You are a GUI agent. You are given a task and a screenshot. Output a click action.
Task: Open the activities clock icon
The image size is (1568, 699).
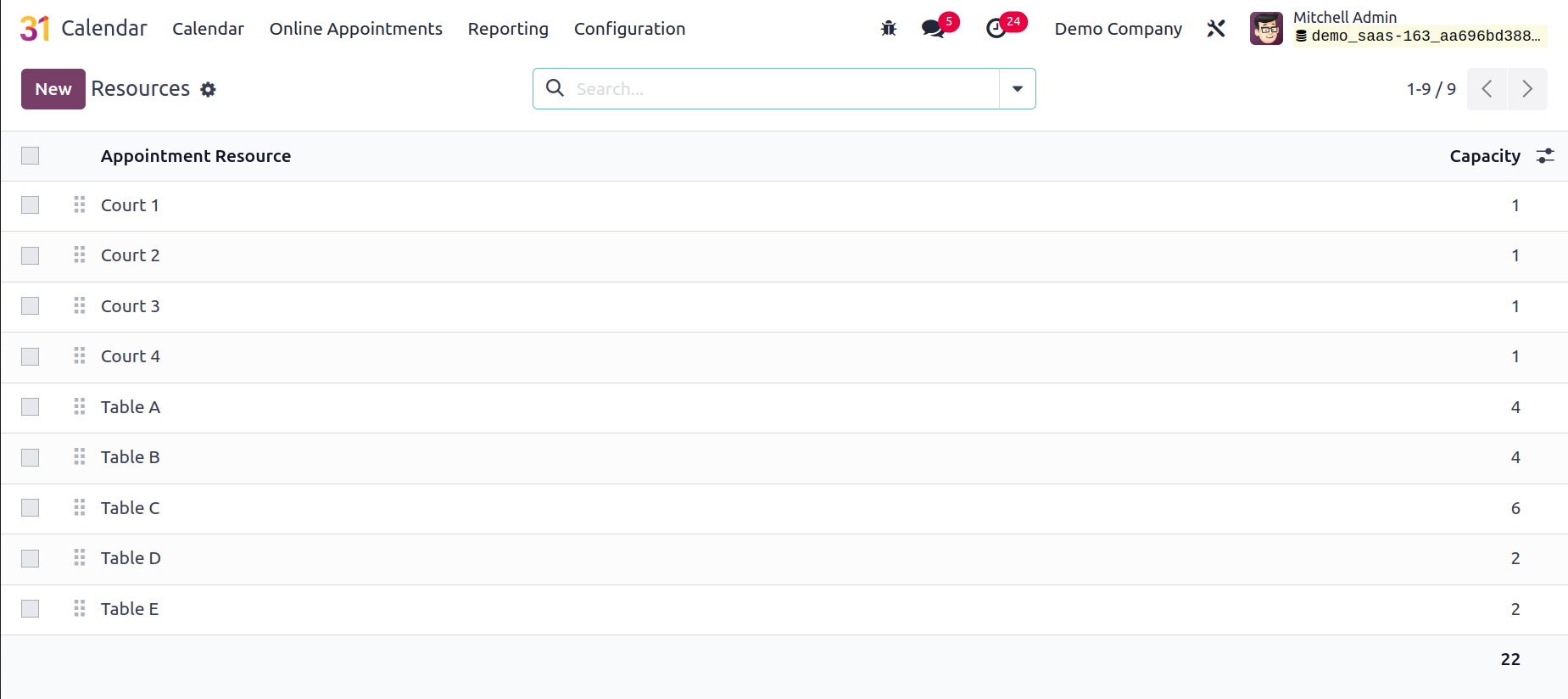[x=996, y=28]
